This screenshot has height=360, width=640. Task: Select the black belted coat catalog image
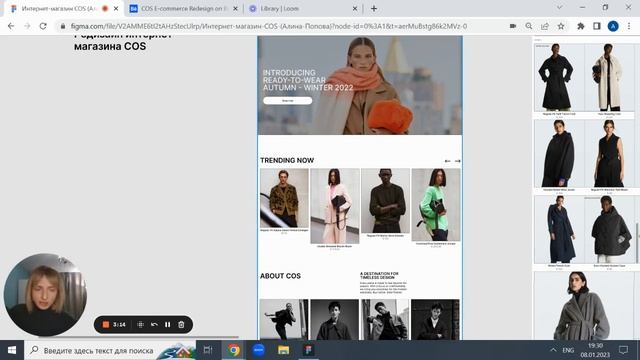click(x=559, y=77)
